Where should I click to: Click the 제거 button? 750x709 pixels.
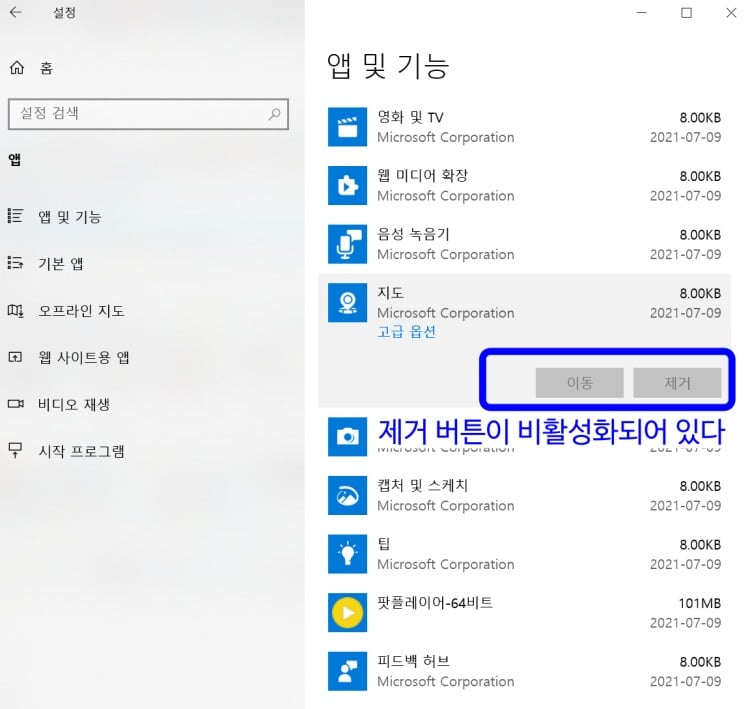pyautogui.click(x=677, y=382)
